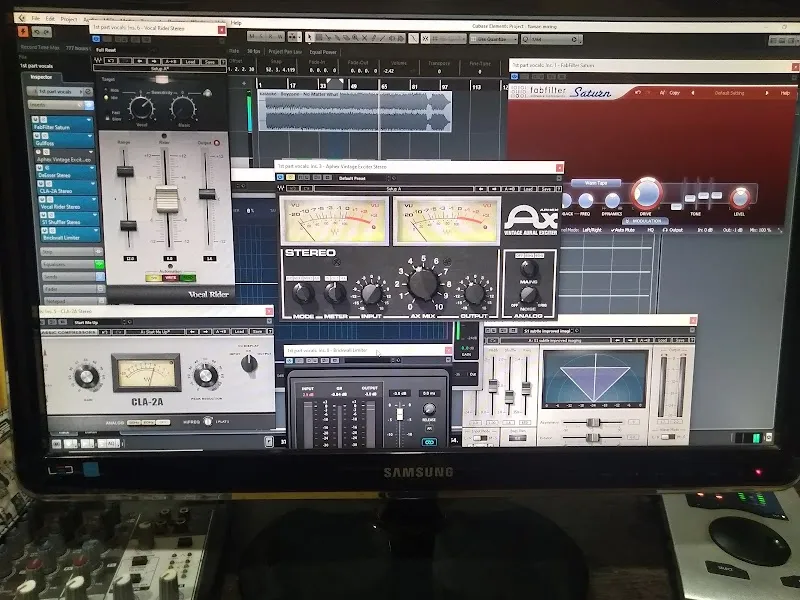Viewport: 800px width, 600px height.
Task: Open the File menu
Action: click(35, 18)
